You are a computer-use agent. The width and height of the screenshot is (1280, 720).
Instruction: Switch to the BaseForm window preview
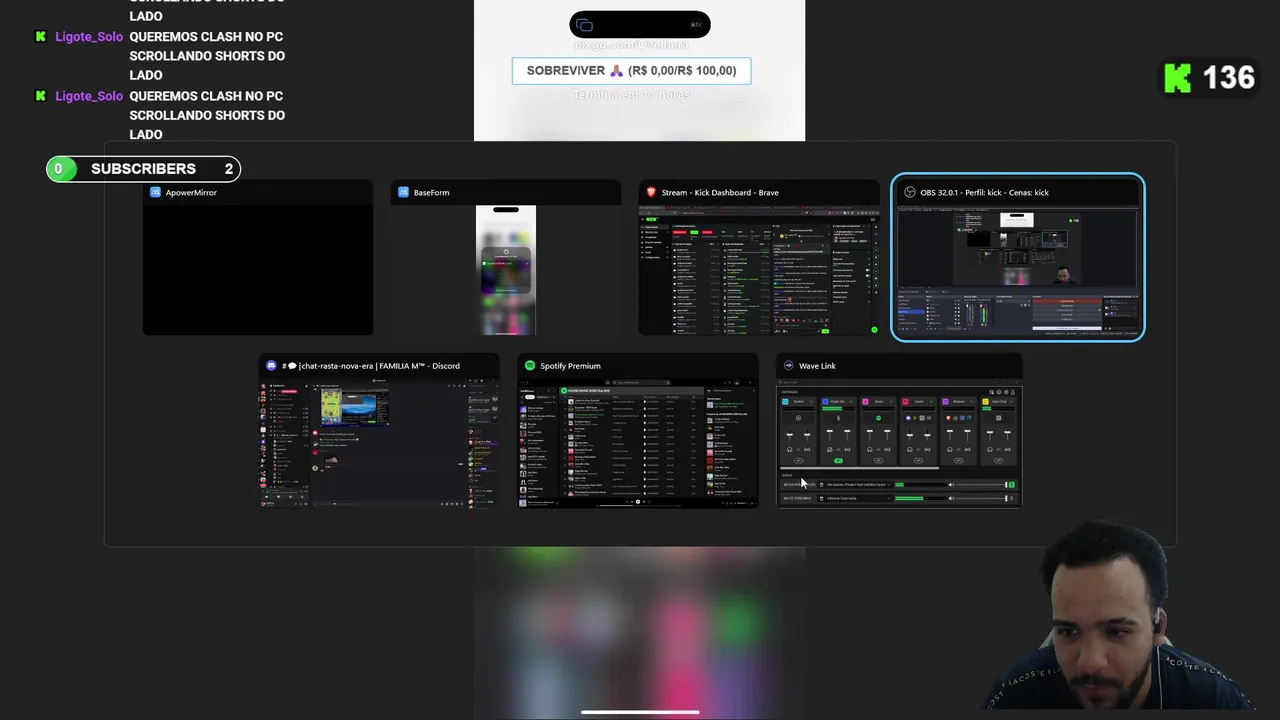pos(506,270)
